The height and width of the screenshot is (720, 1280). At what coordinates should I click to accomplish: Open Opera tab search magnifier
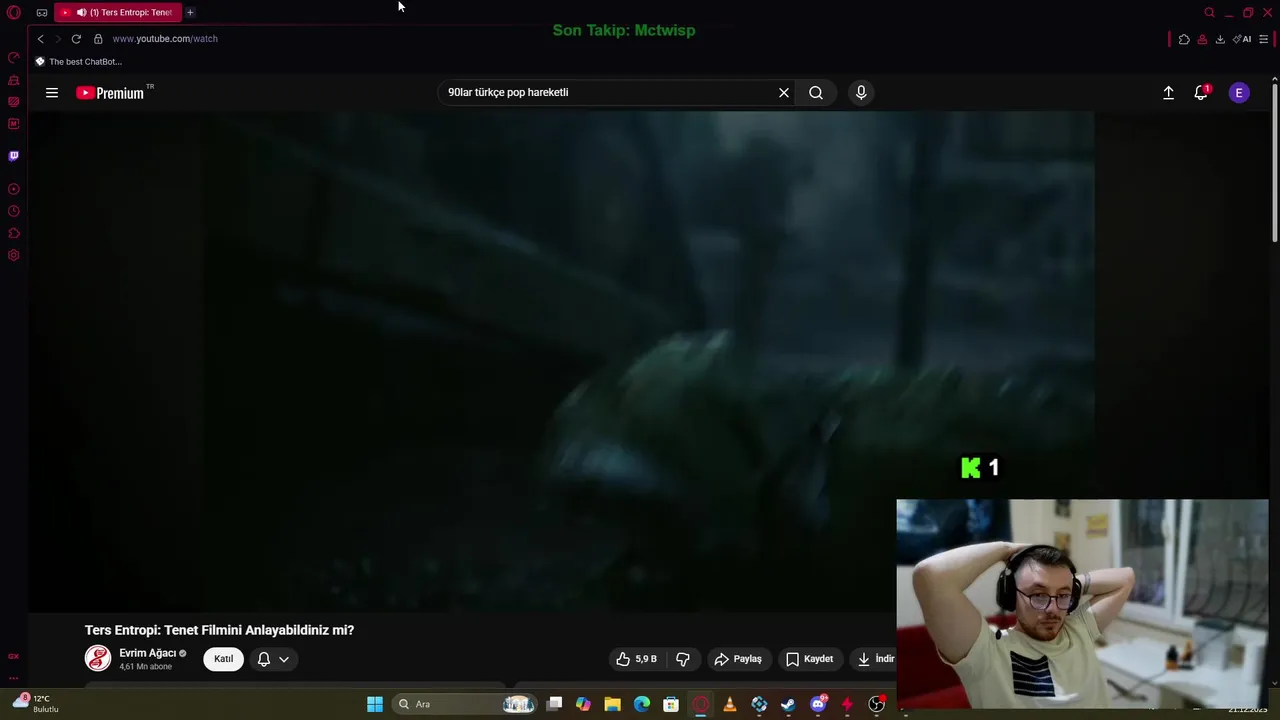click(x=1209, y=13)
